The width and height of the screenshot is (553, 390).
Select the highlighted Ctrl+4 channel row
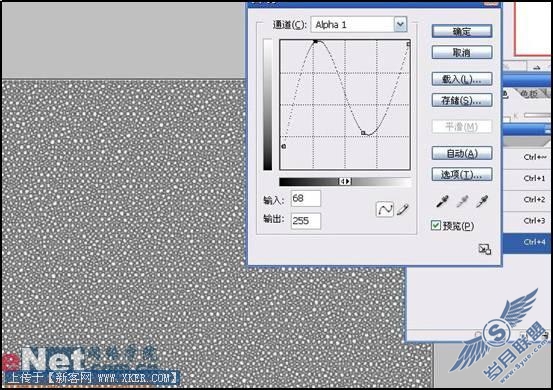[526, 243]
